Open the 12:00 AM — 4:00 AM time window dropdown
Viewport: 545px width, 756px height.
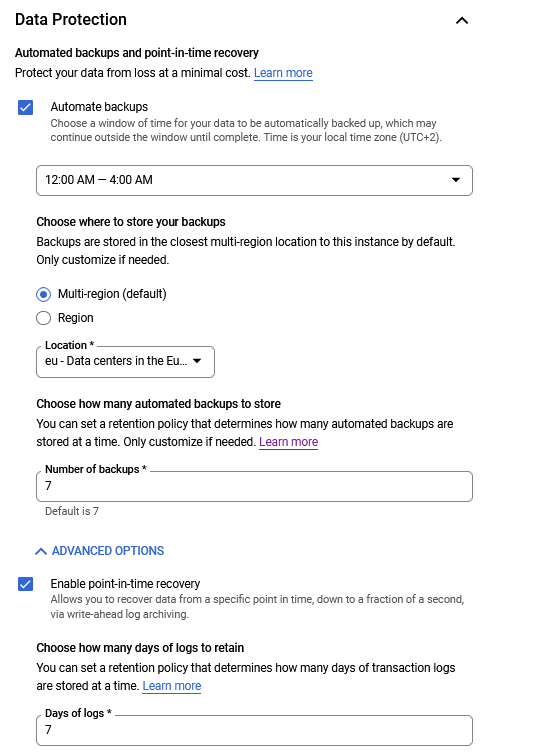tap(254, 180)
